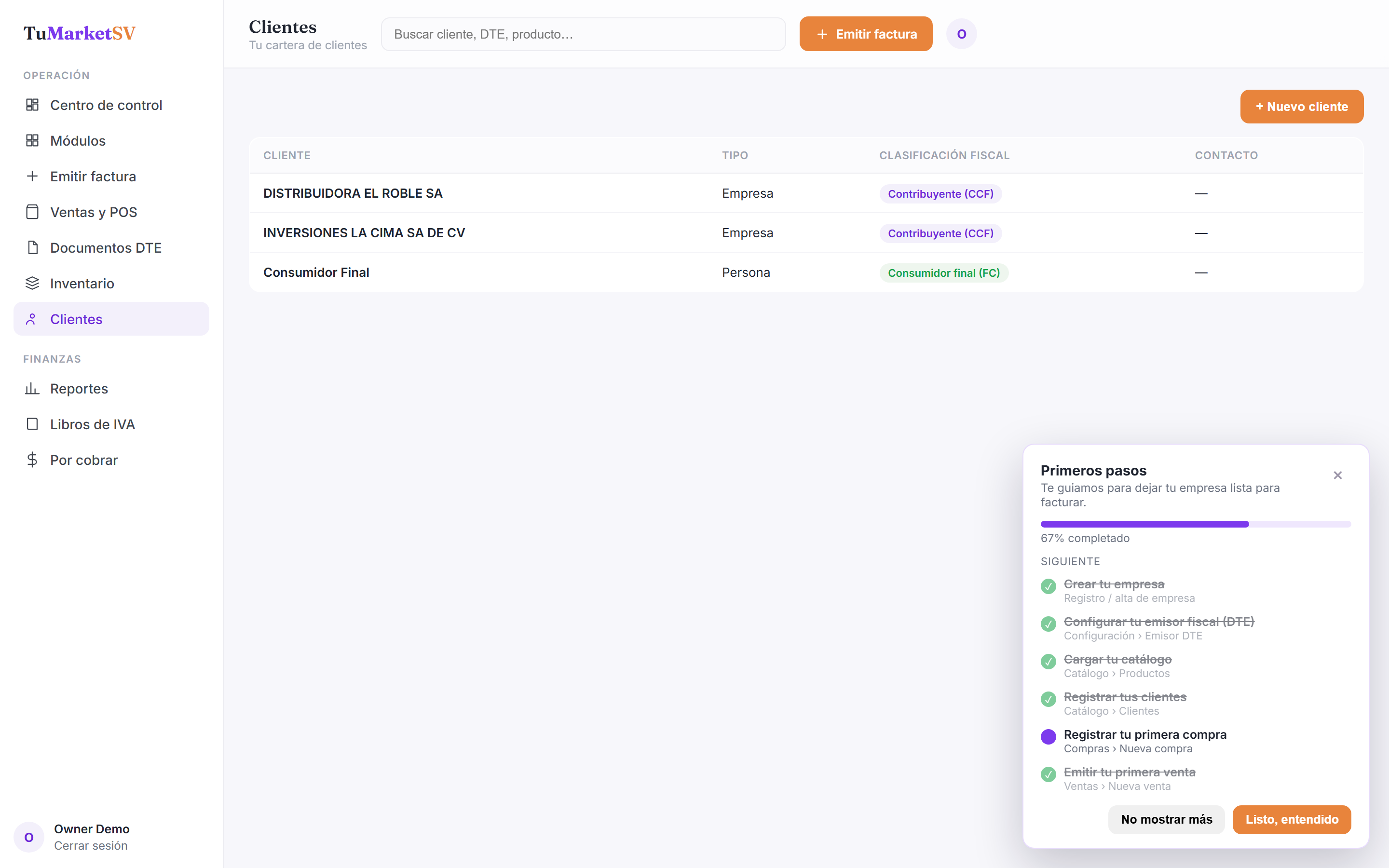The image size is (1389, 868).
Task: Click the check icon beside Configurar tu emisor fiscal
Action: (1048, 624)
